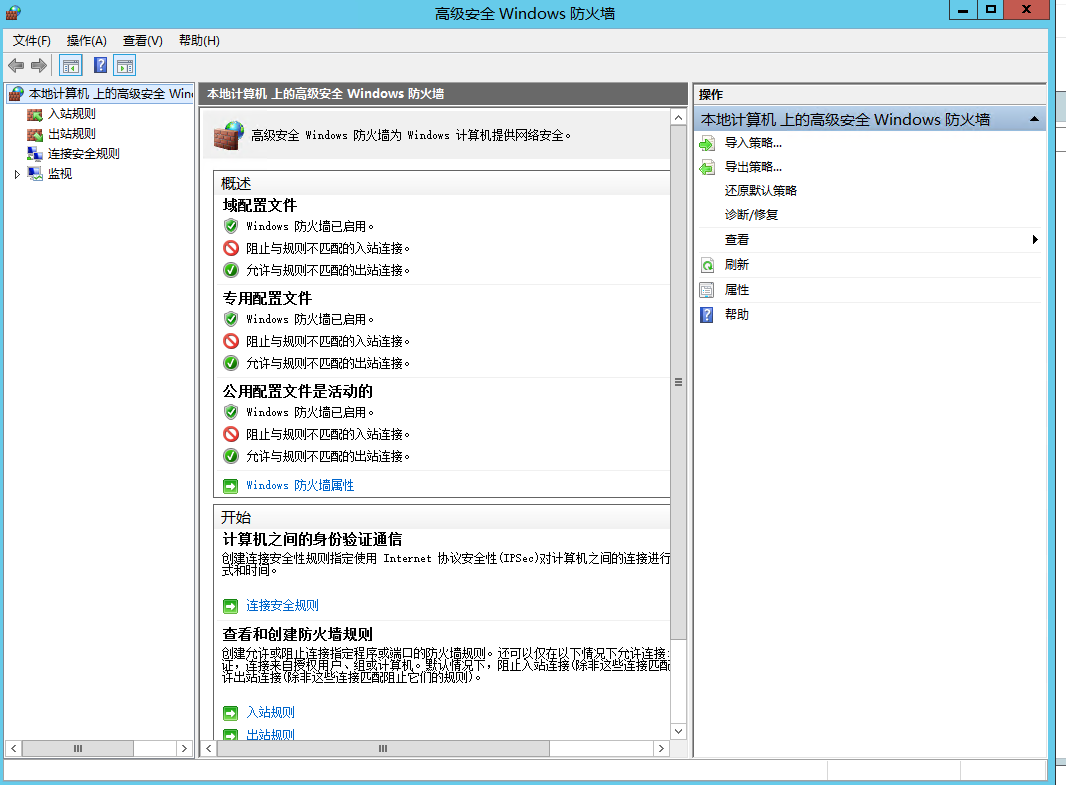The image size is (1066, 785).
Task: Click the 导入策略 green arrow icon
Action: pyautogui.click(x=707, y=143)
